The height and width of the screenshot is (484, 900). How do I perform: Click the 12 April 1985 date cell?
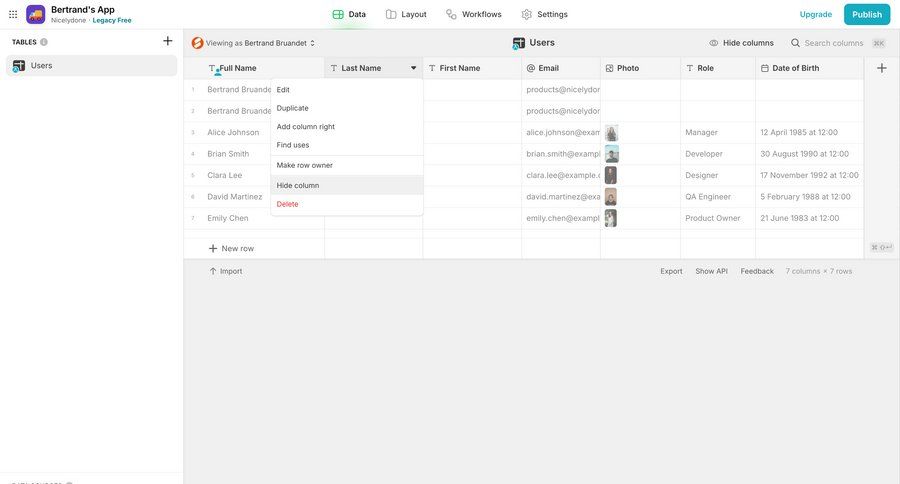click(809, 132)
